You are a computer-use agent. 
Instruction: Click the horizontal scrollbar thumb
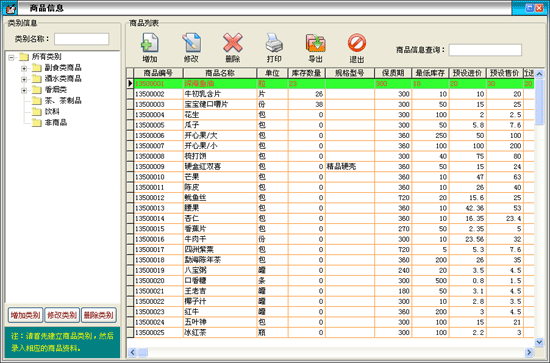pyautogui.click(x=142, y=352)
